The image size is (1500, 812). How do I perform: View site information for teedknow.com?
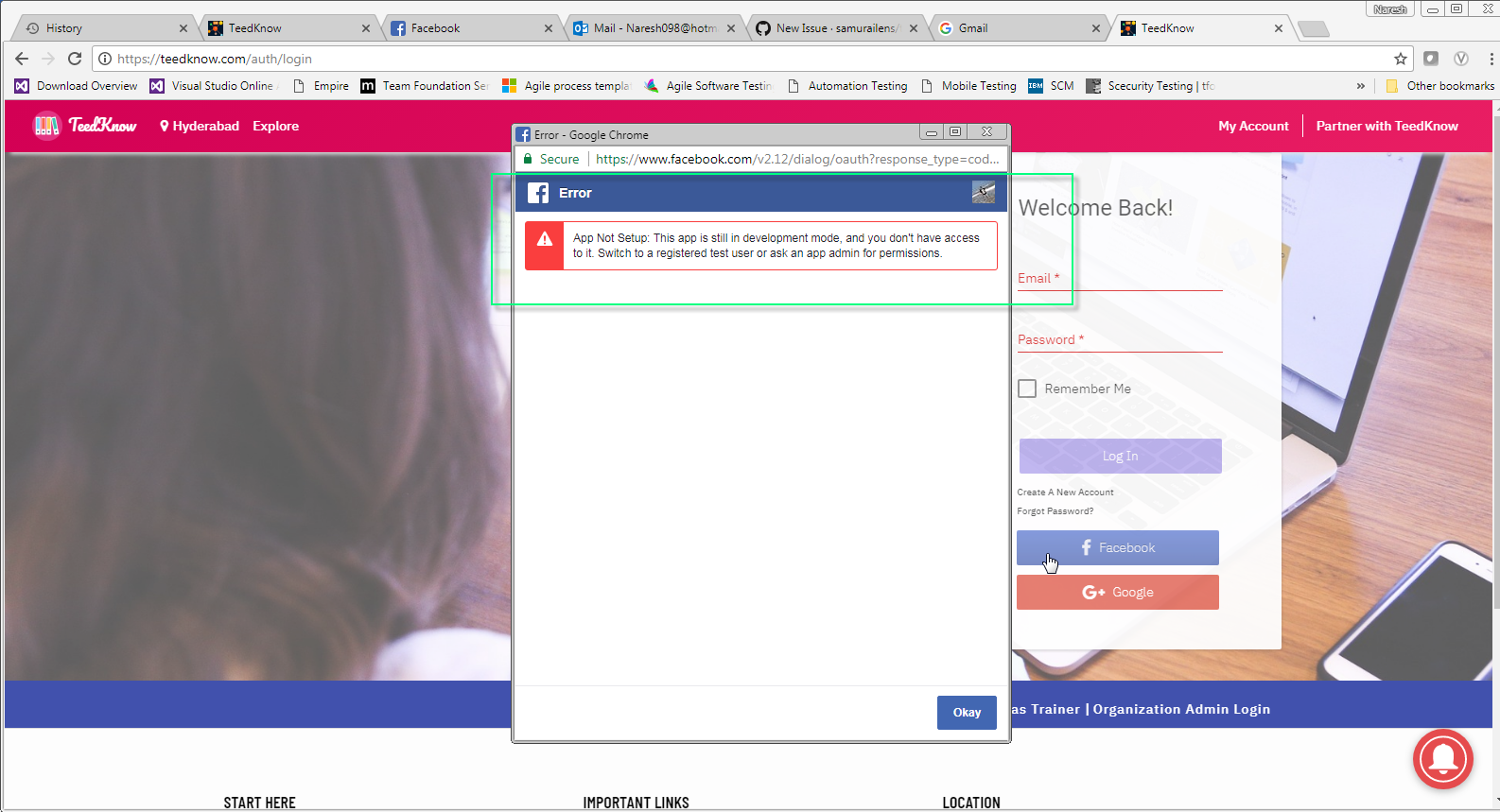(106, 59)
